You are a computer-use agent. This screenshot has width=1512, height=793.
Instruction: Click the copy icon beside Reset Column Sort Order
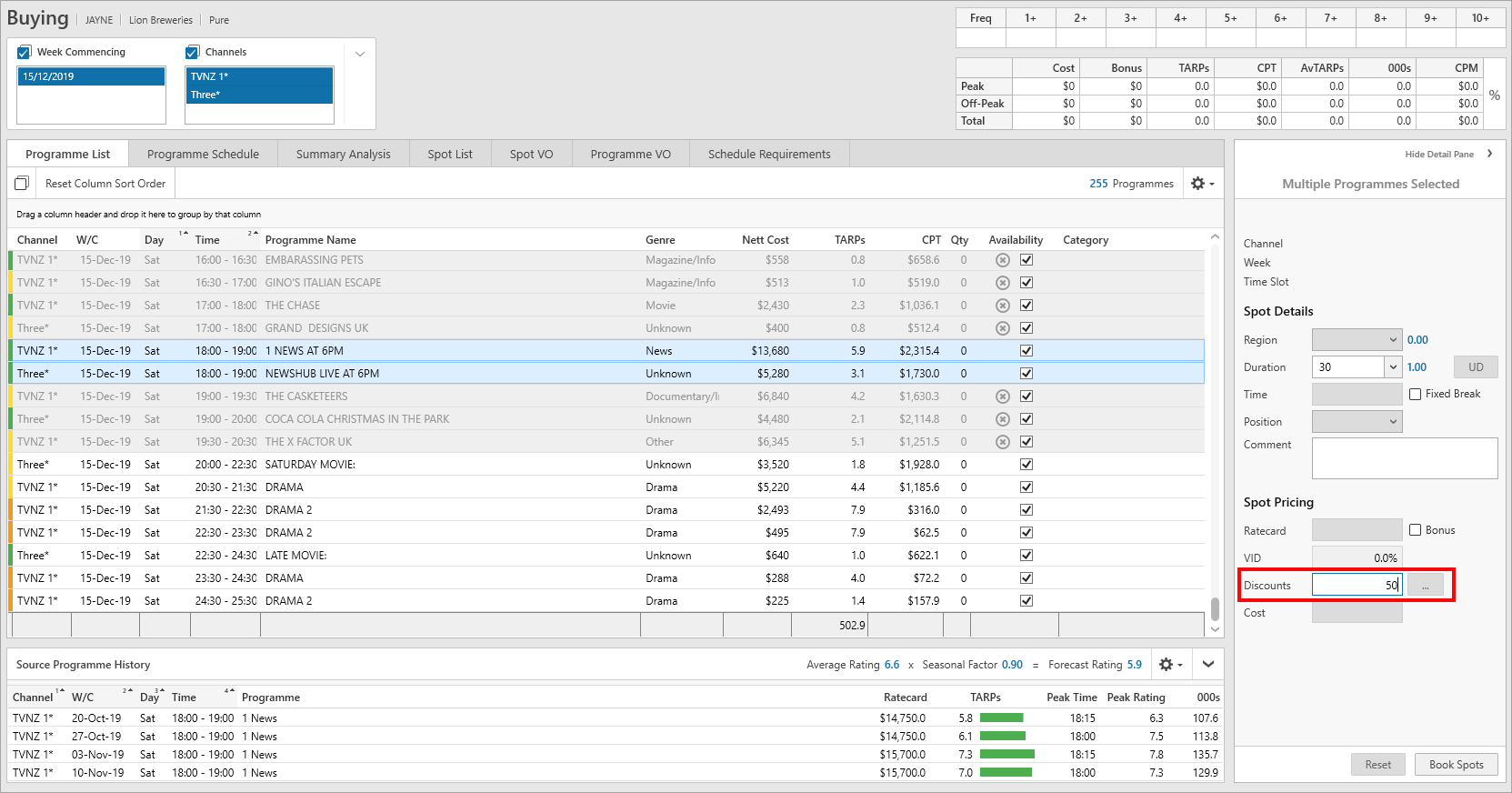point(22,183)
